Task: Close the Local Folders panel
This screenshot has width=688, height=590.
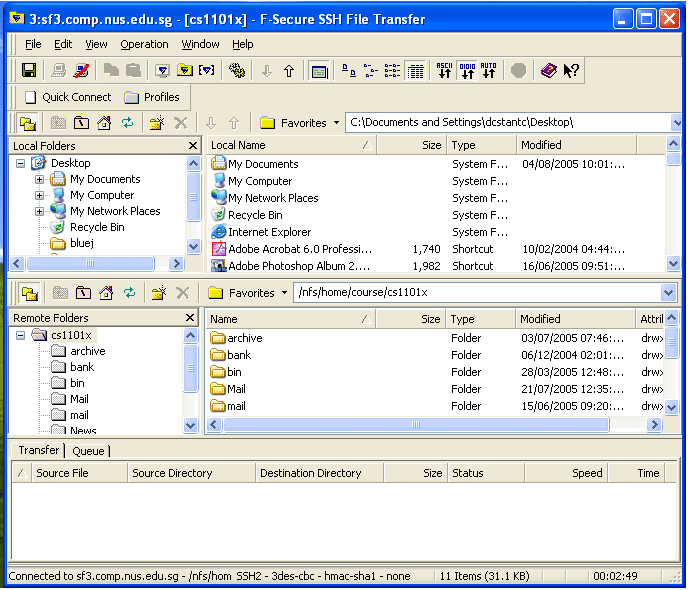Action: (193, 146)
